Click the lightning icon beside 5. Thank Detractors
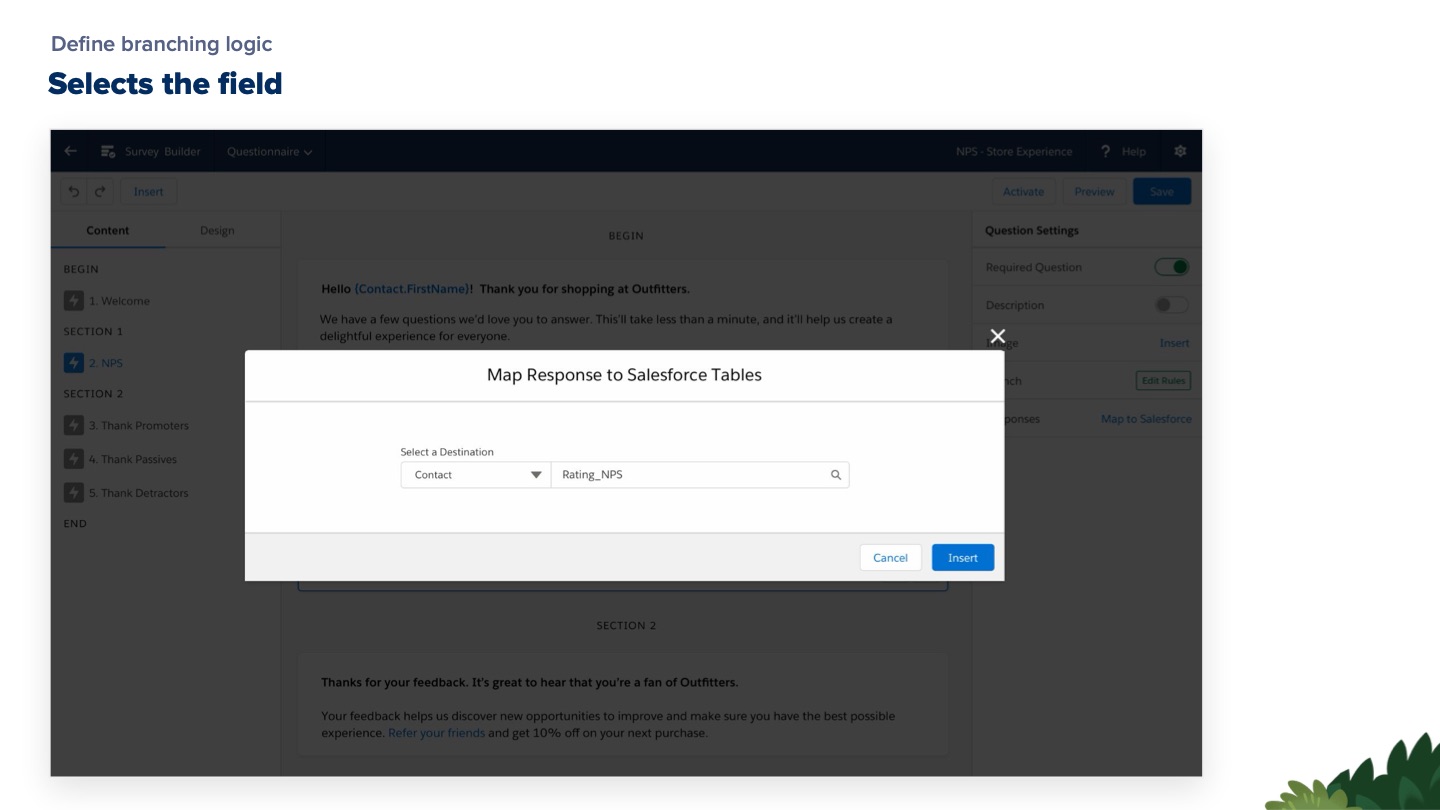Viewport: 1440px width, 810px height. click(x=73, y=493)
